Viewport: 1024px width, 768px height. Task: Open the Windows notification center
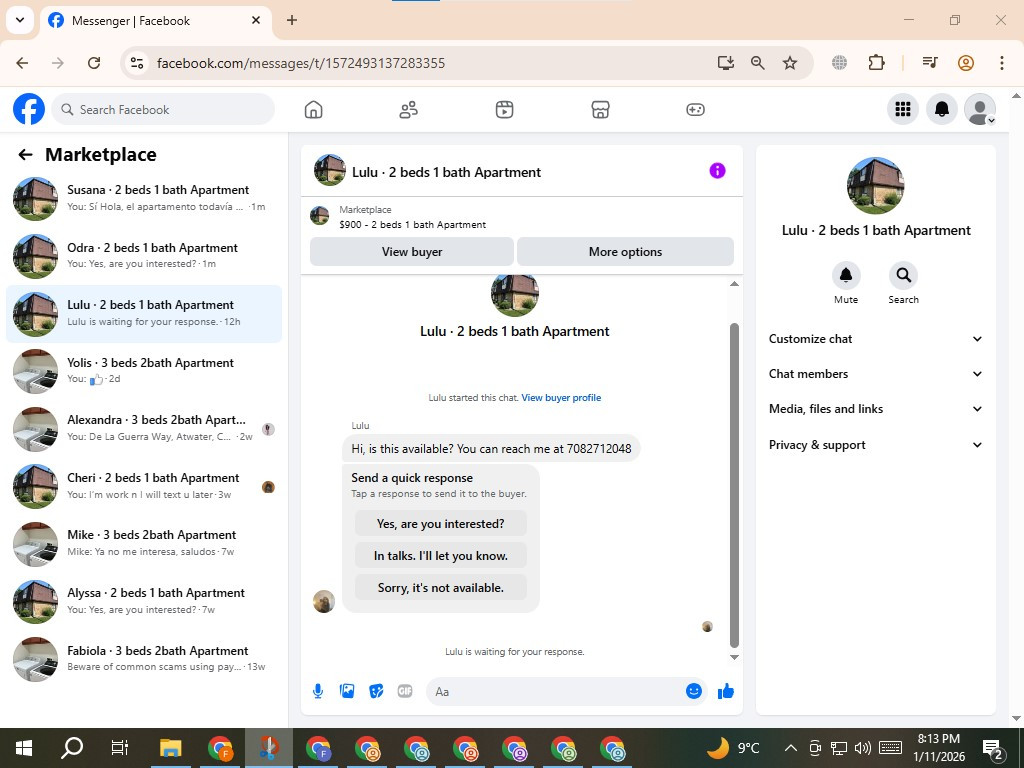tap(993, 748)
